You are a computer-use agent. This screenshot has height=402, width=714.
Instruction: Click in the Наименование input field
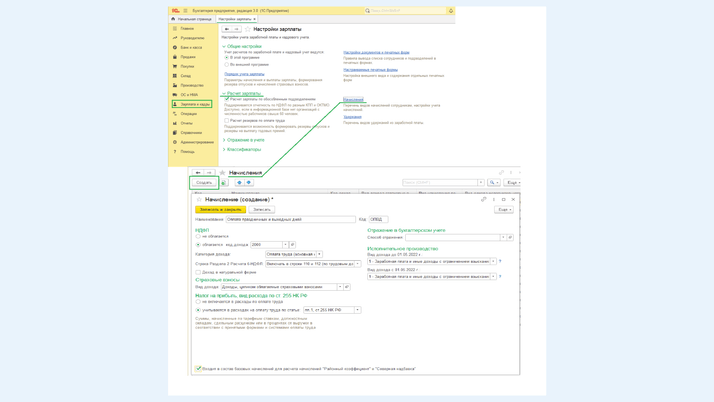tap(291, 219)
